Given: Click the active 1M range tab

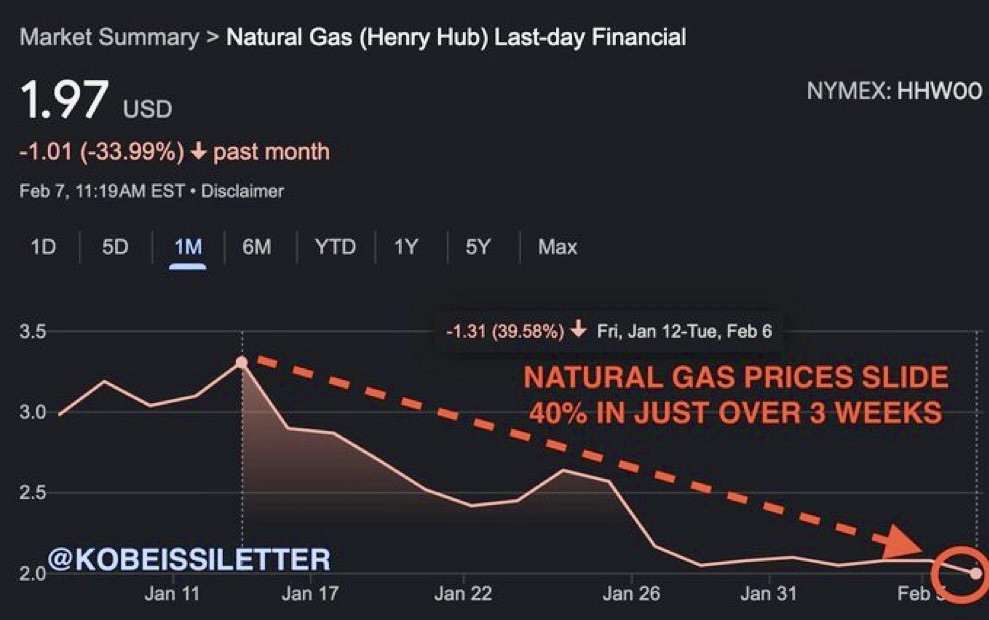Looking at the screenshot, I should (x=188, y=246).
